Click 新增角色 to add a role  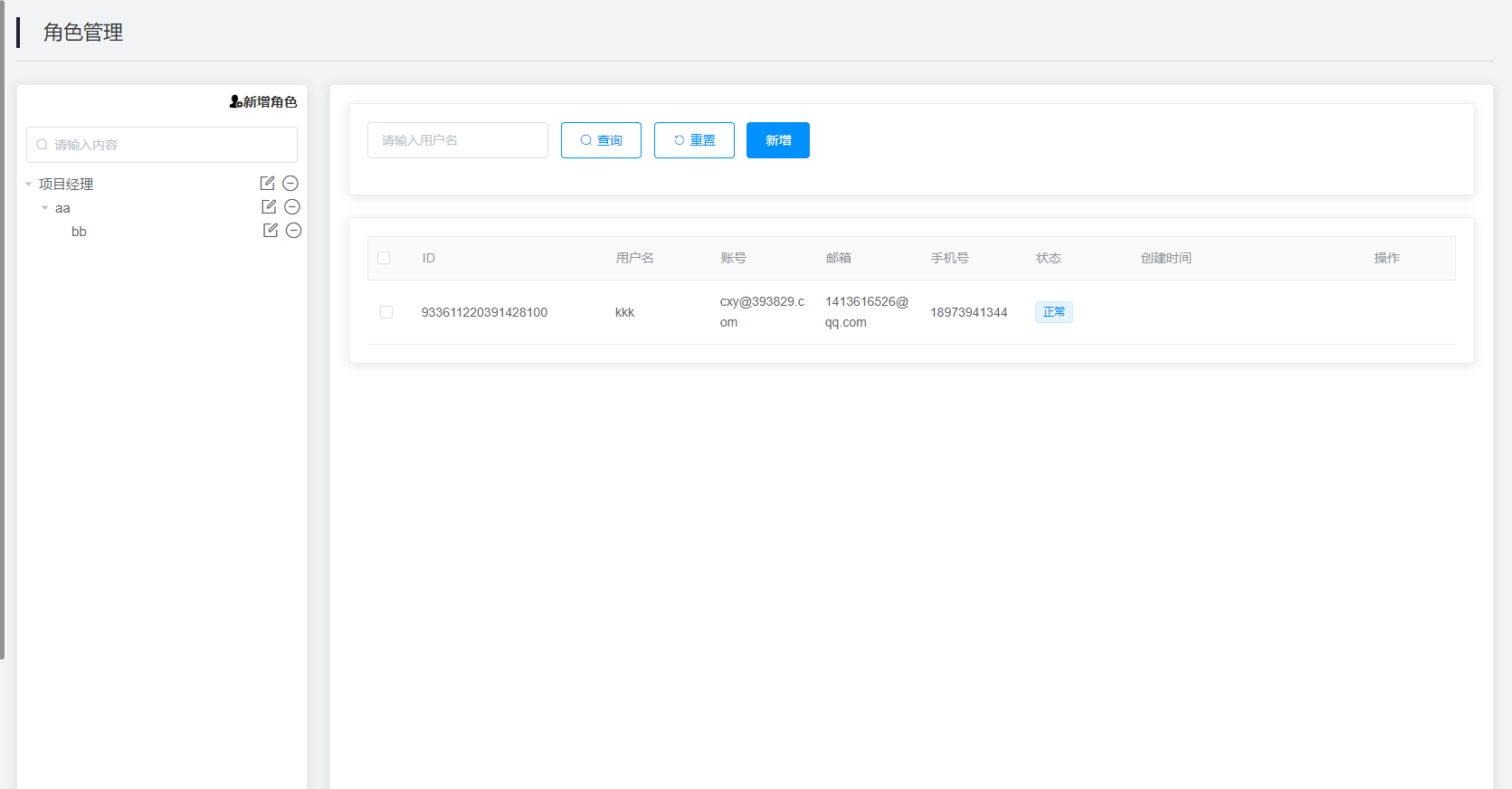pos(263,102)
